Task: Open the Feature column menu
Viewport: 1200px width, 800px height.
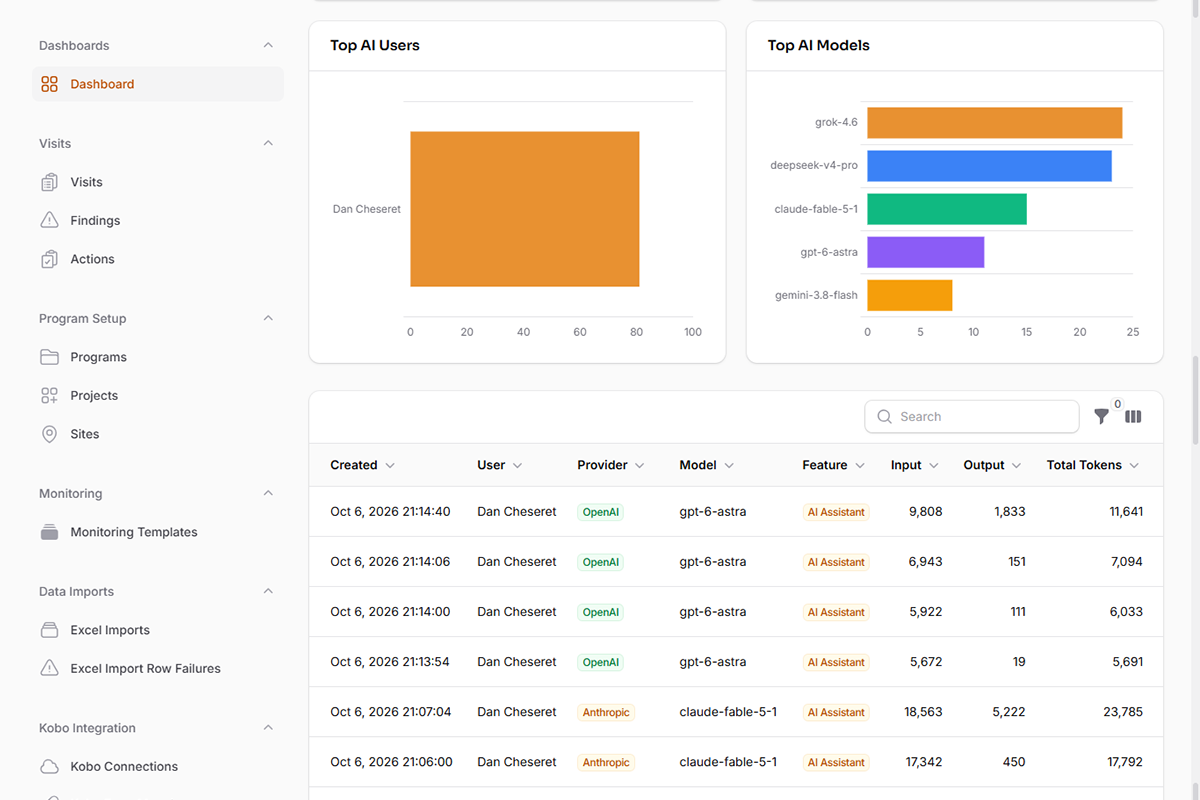Action: 858,466
